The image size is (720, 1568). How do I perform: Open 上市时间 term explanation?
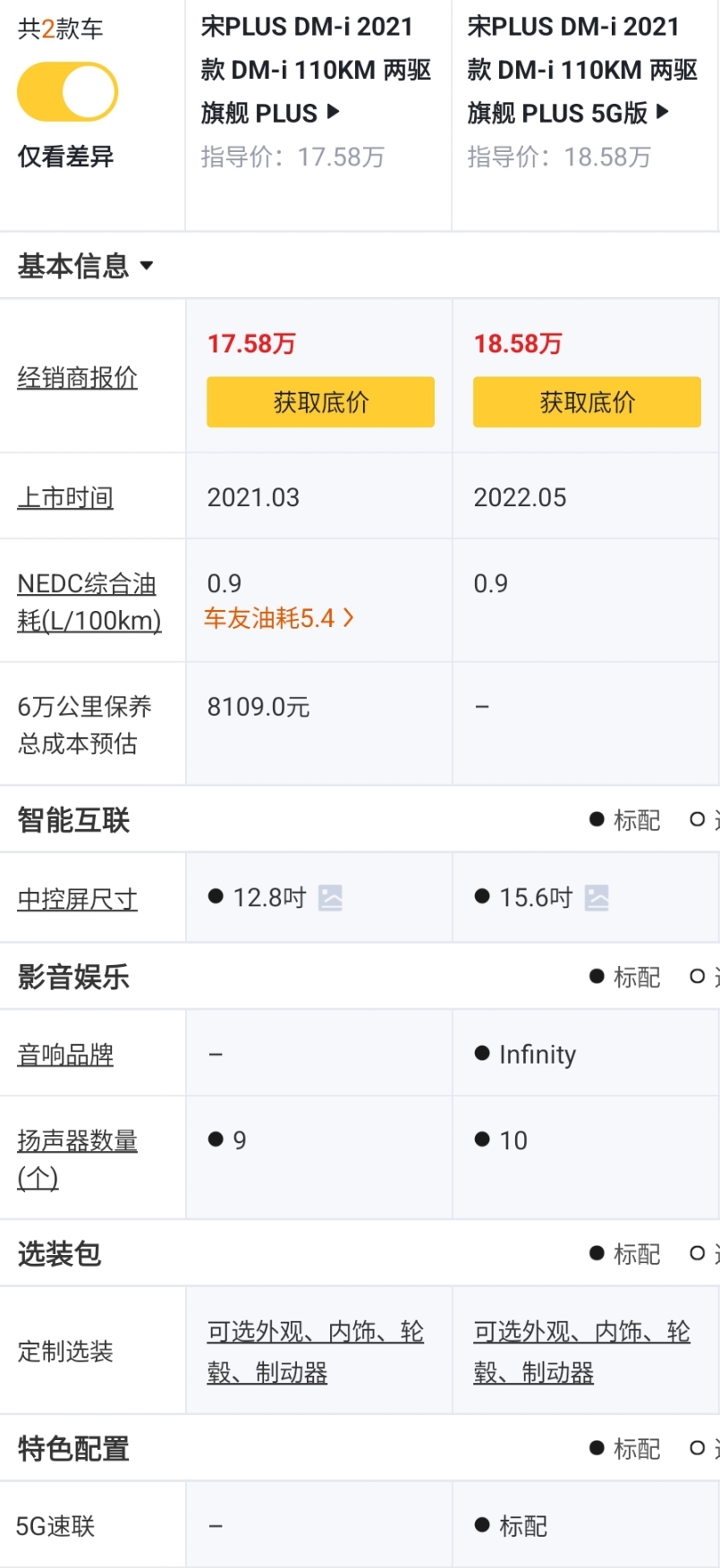(x=65, y=497)
